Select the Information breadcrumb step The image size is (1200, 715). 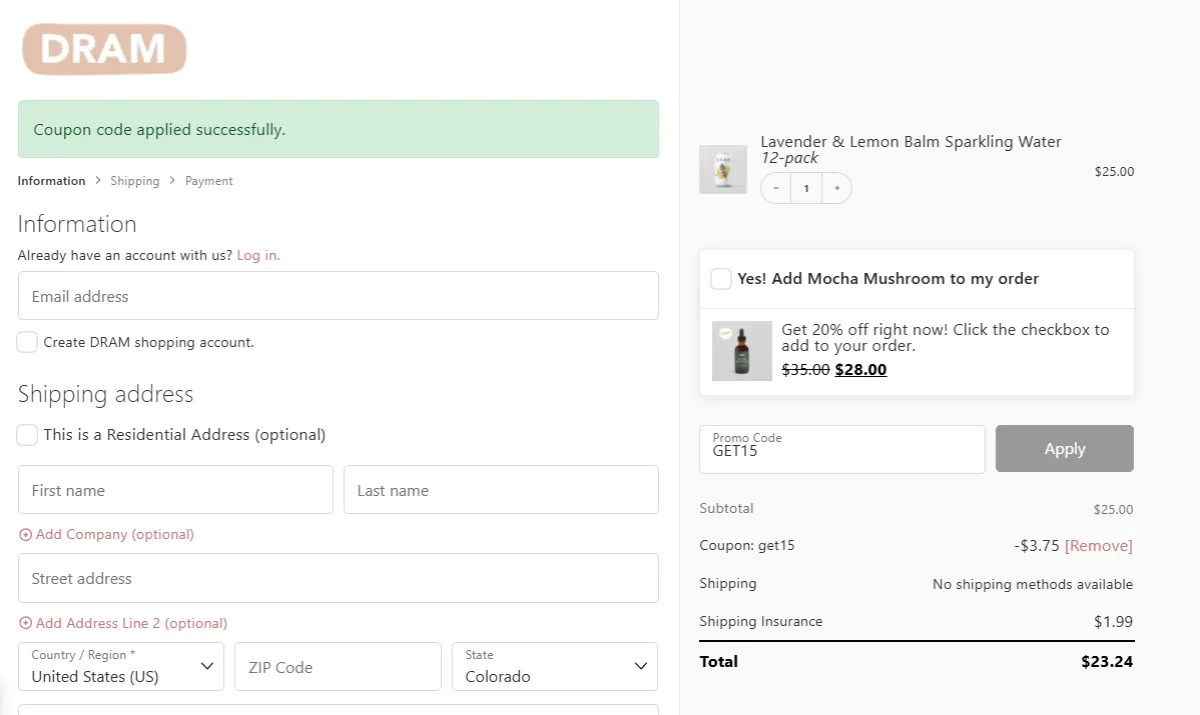click(51, 181)
